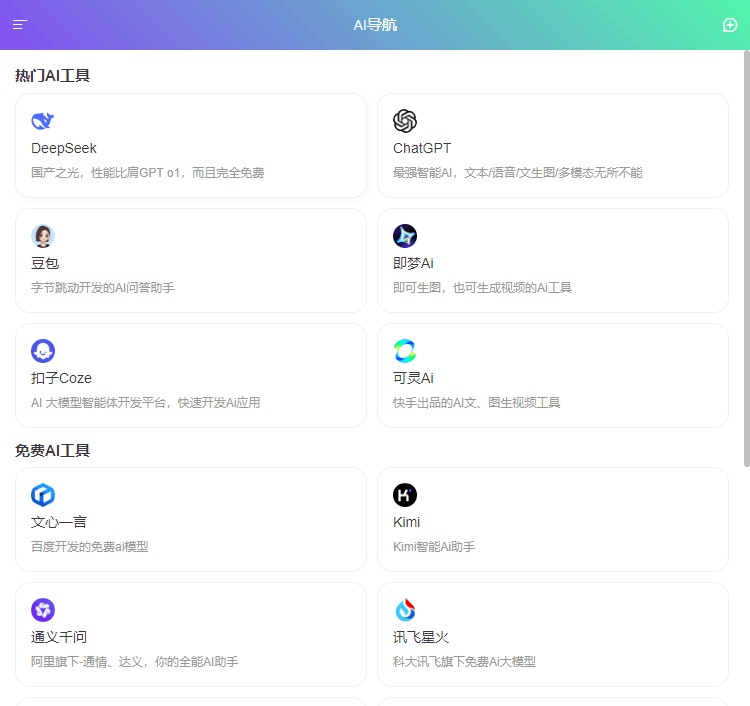The width and height of the screenshot is (750, 706).
Task: Click the 免费AI工具 section heading
Action: [53, 451]
